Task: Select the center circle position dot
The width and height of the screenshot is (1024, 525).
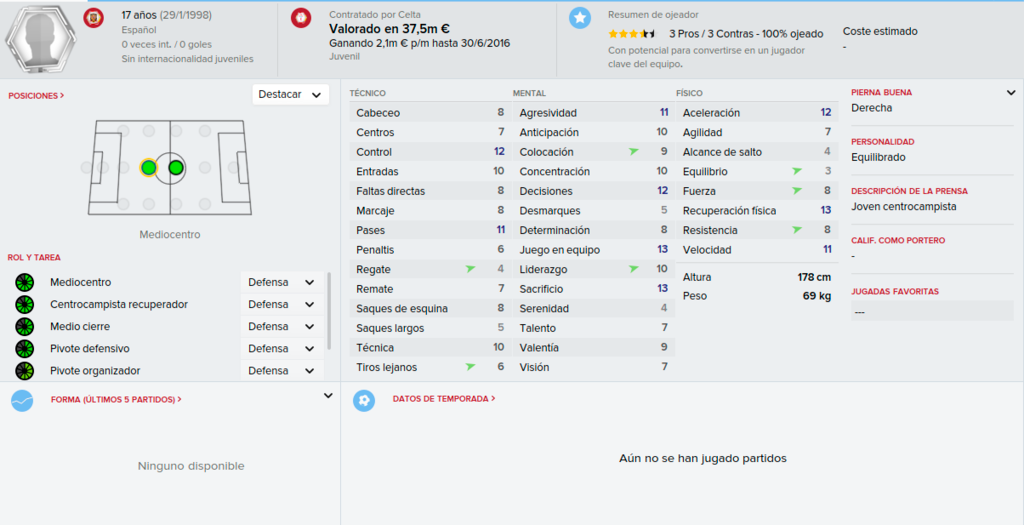Action: coord(176,168)
